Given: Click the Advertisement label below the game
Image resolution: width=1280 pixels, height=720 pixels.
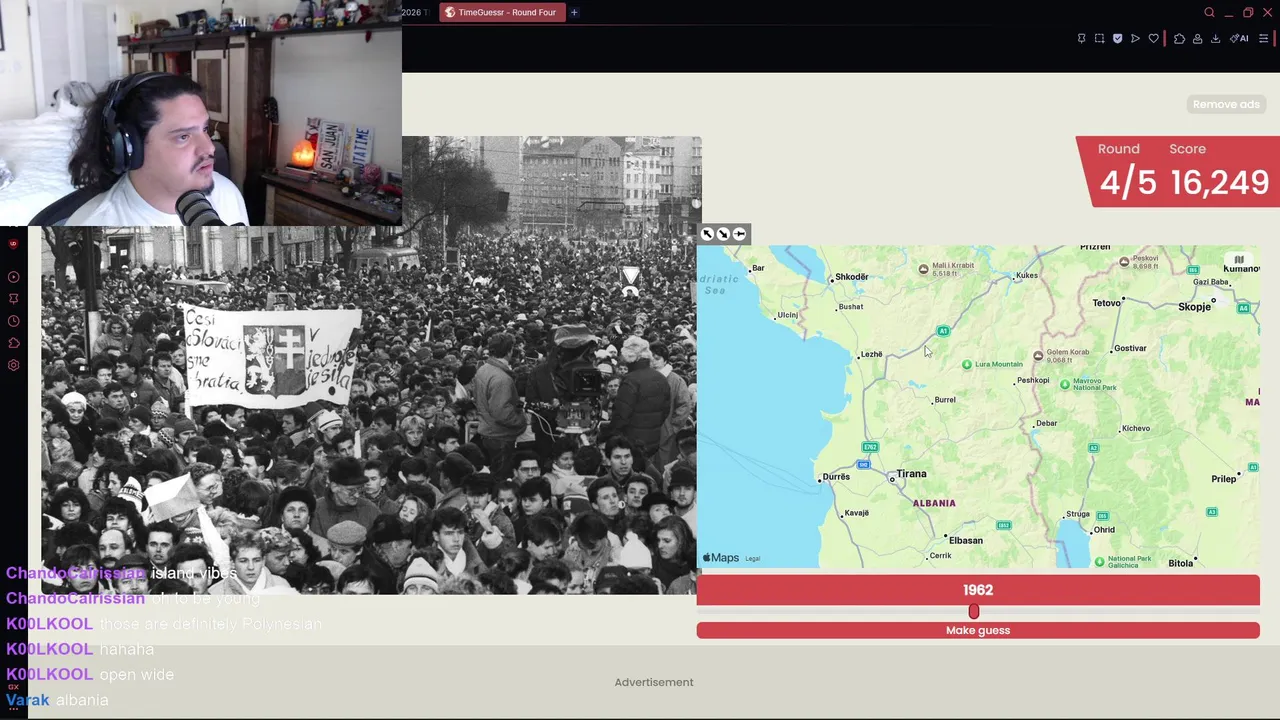Looking at the screenshot, I should tap(654, 682).
